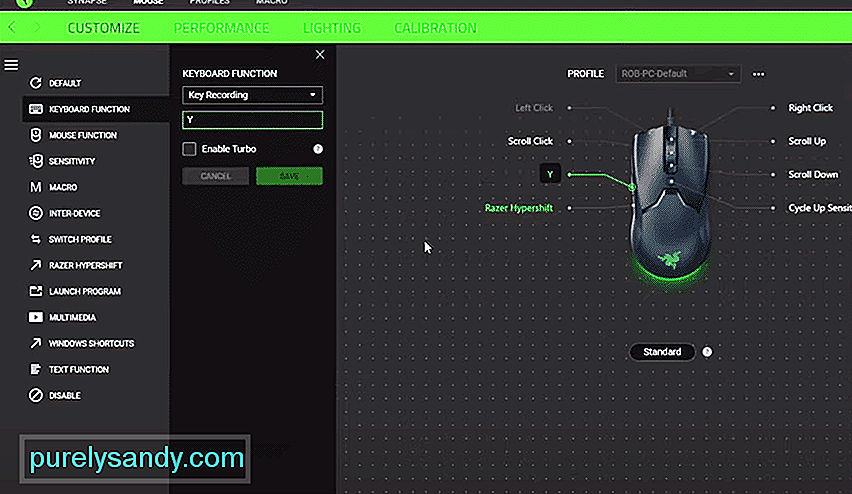This screenshot has width=852, height=494.
Task: Click the Y key assignment label
Action: [x=550, y=174]
